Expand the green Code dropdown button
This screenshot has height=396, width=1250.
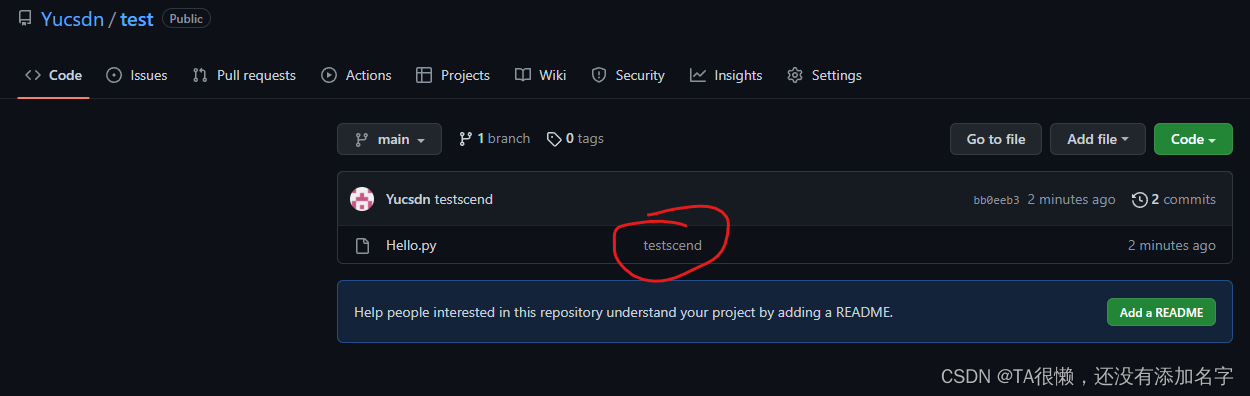1193,139
